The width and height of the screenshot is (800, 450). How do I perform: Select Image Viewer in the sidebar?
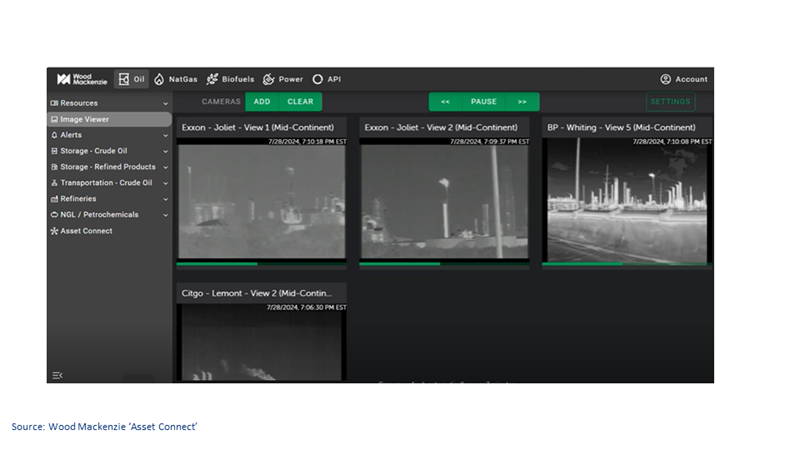click(84, 119)
